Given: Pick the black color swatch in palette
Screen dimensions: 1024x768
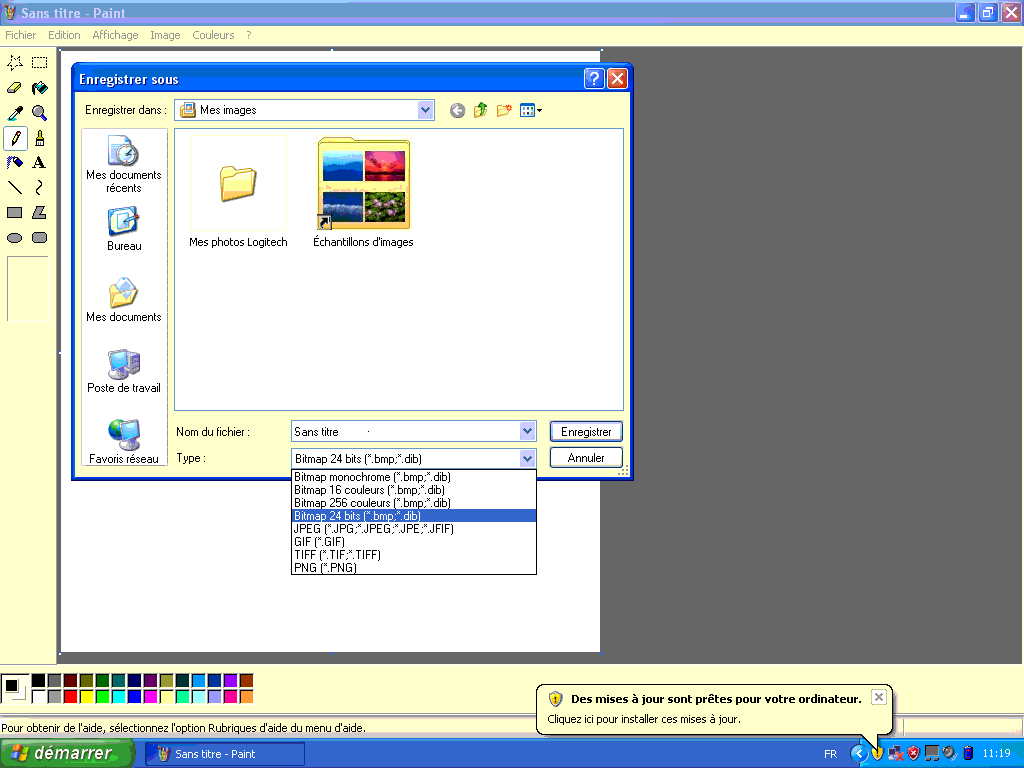Looking at the screenshot, I should click(x=39, y=680).
